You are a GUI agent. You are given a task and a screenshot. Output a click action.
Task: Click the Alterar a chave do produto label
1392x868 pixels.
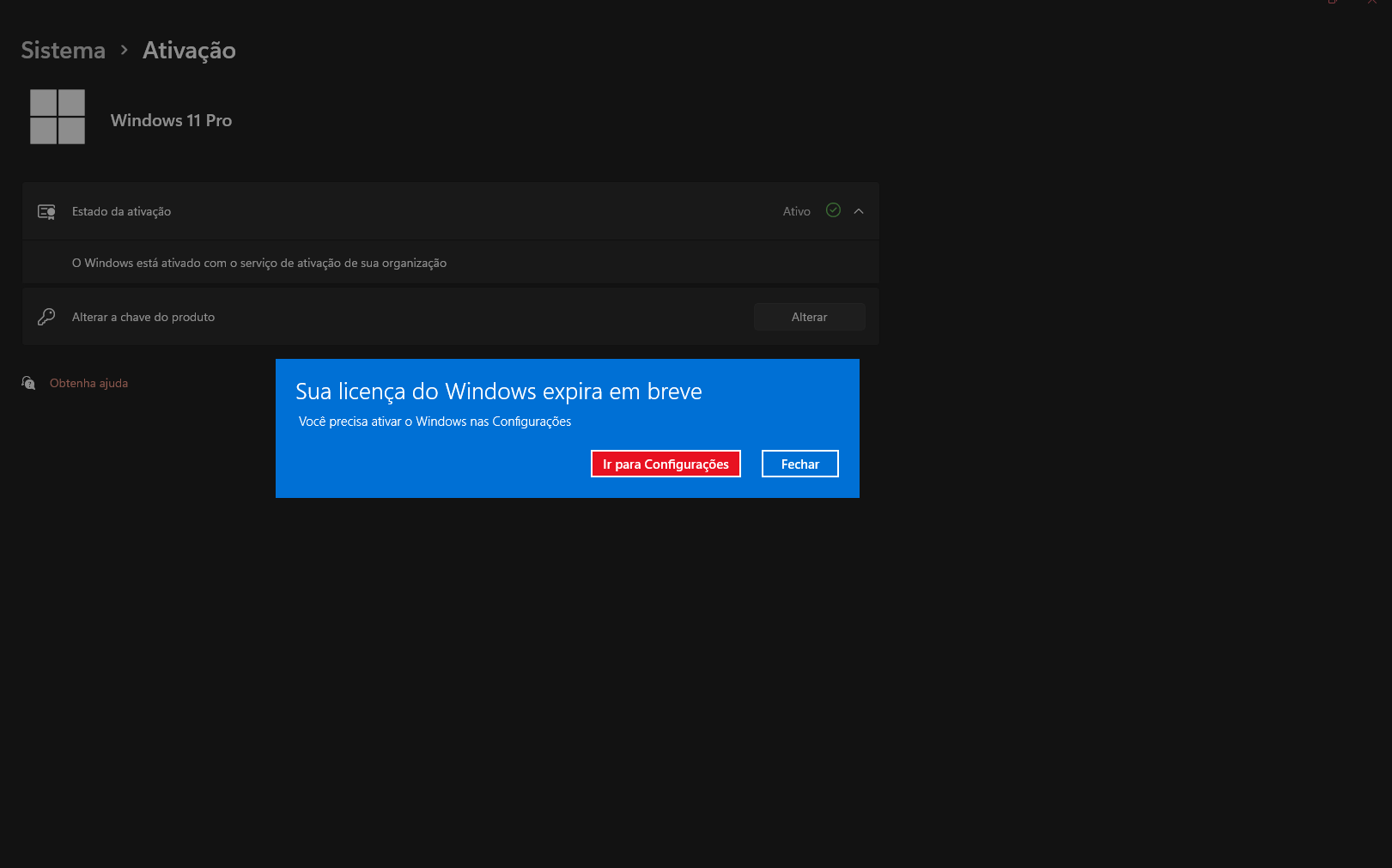tap(143, 317)
